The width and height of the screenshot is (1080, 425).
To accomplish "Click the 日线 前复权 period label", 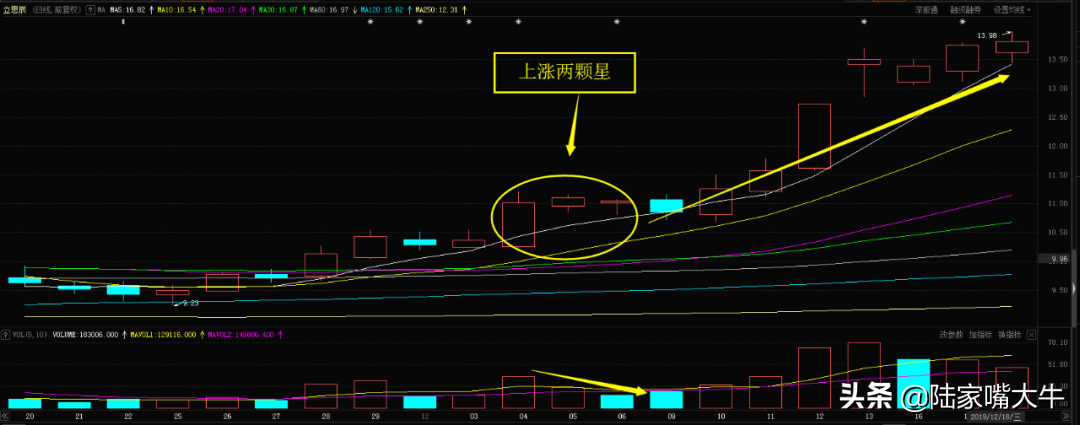I will coord(56,10).
